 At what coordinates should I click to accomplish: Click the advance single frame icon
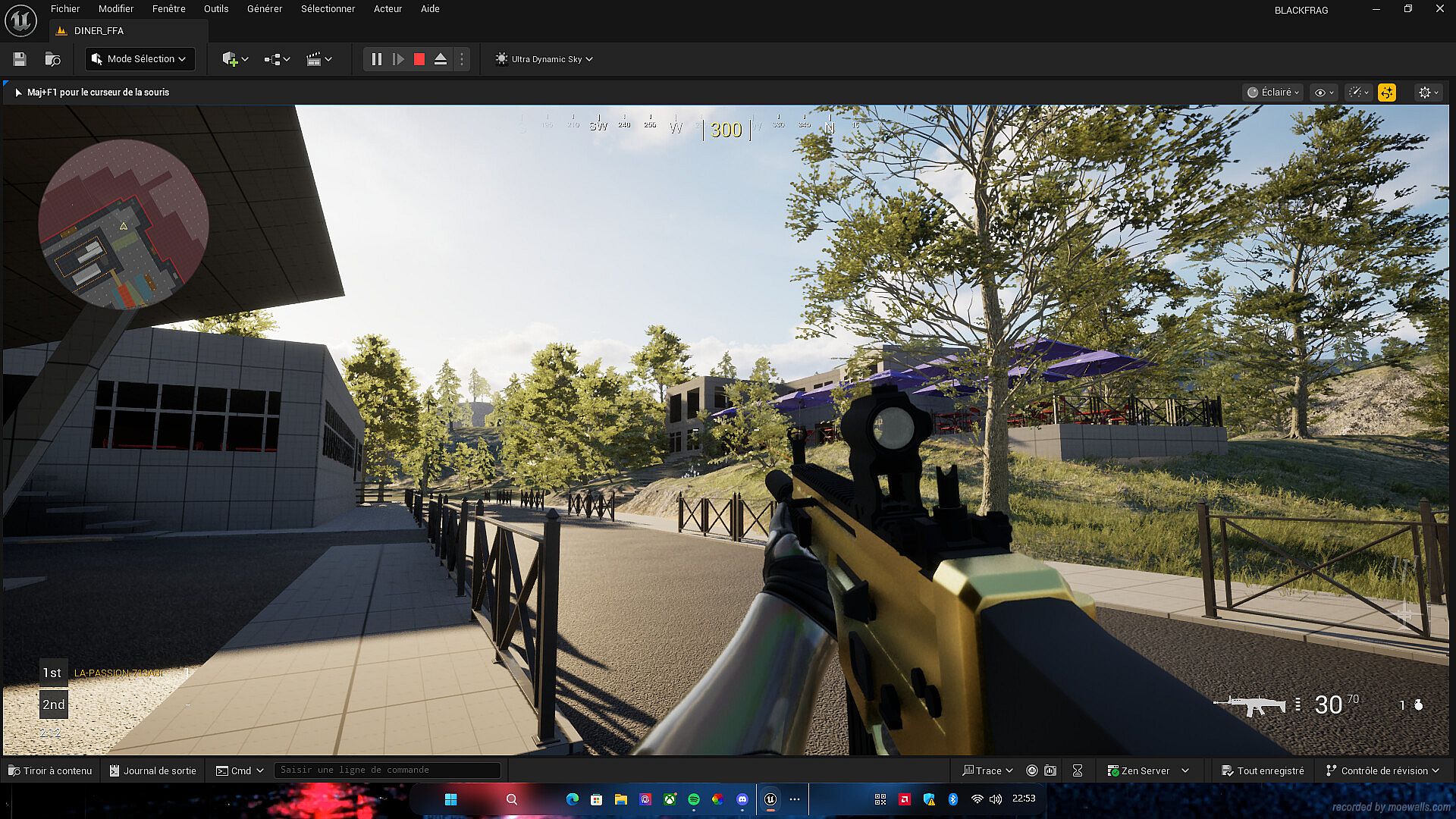(x=398, y=59)
